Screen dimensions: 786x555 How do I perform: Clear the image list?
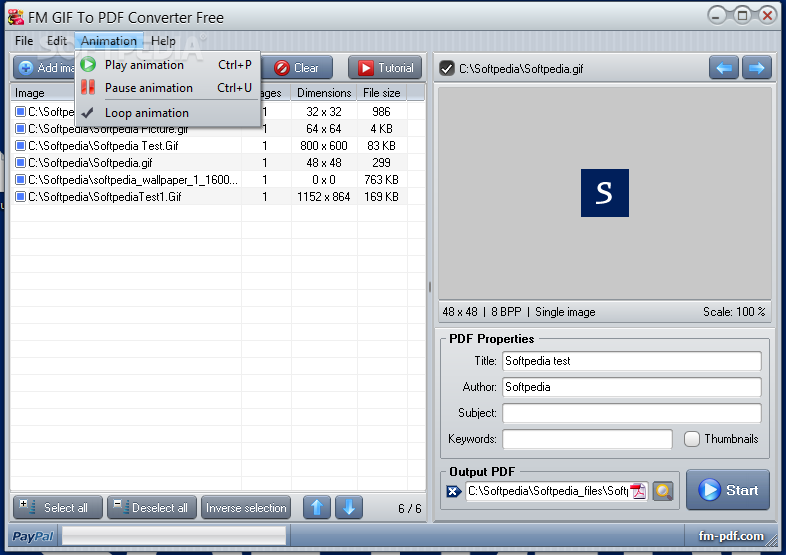click(x=297, y=68)
